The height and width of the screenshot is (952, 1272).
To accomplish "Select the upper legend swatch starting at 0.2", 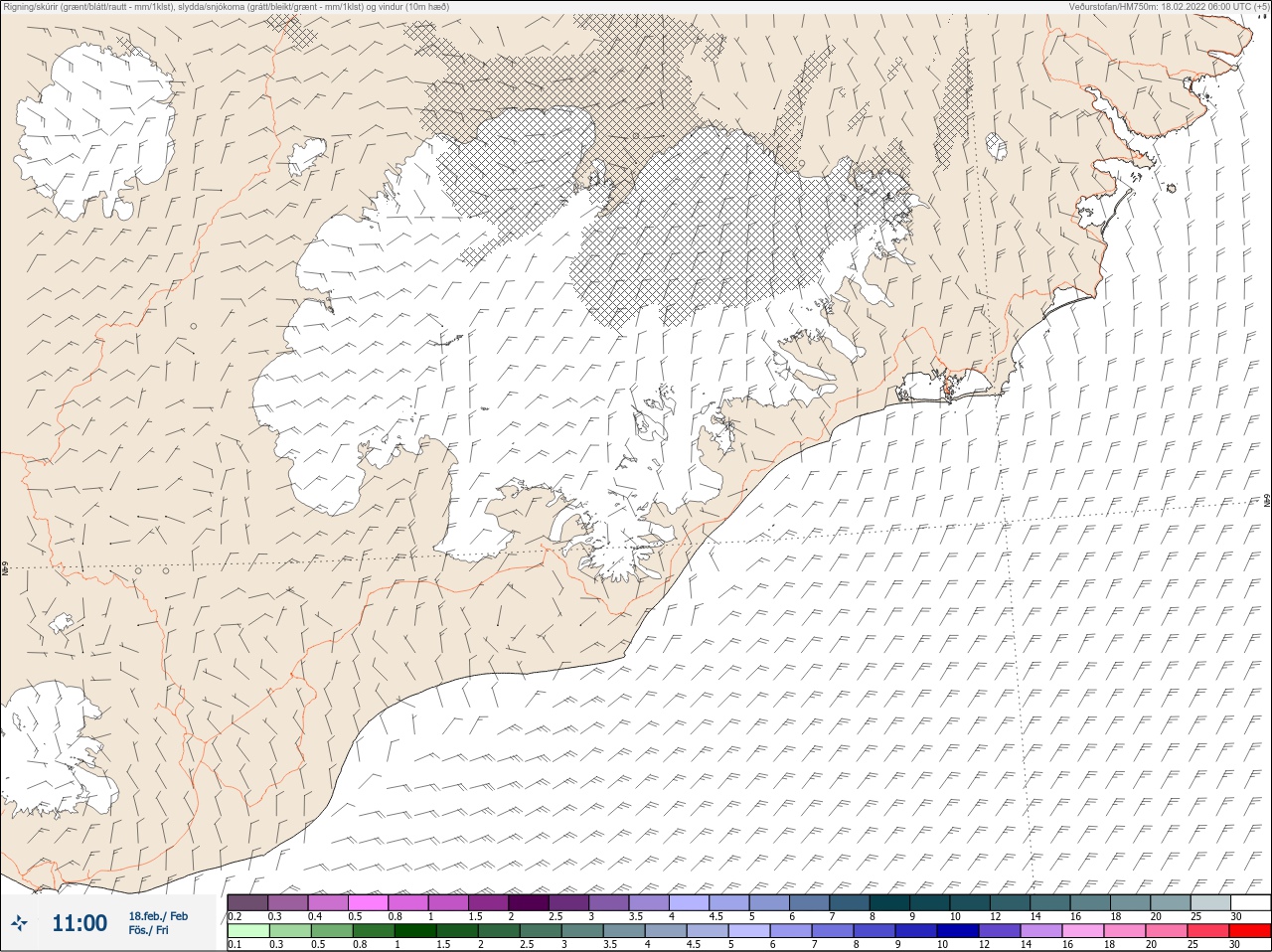I will coord(247,903).
